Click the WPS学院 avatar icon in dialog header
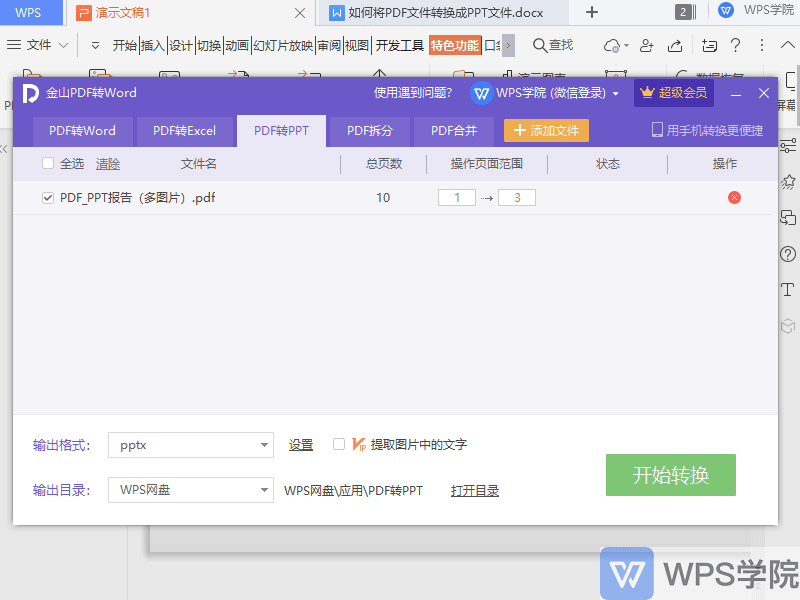Screen dimensions: 800x600 tap(481, 93)
